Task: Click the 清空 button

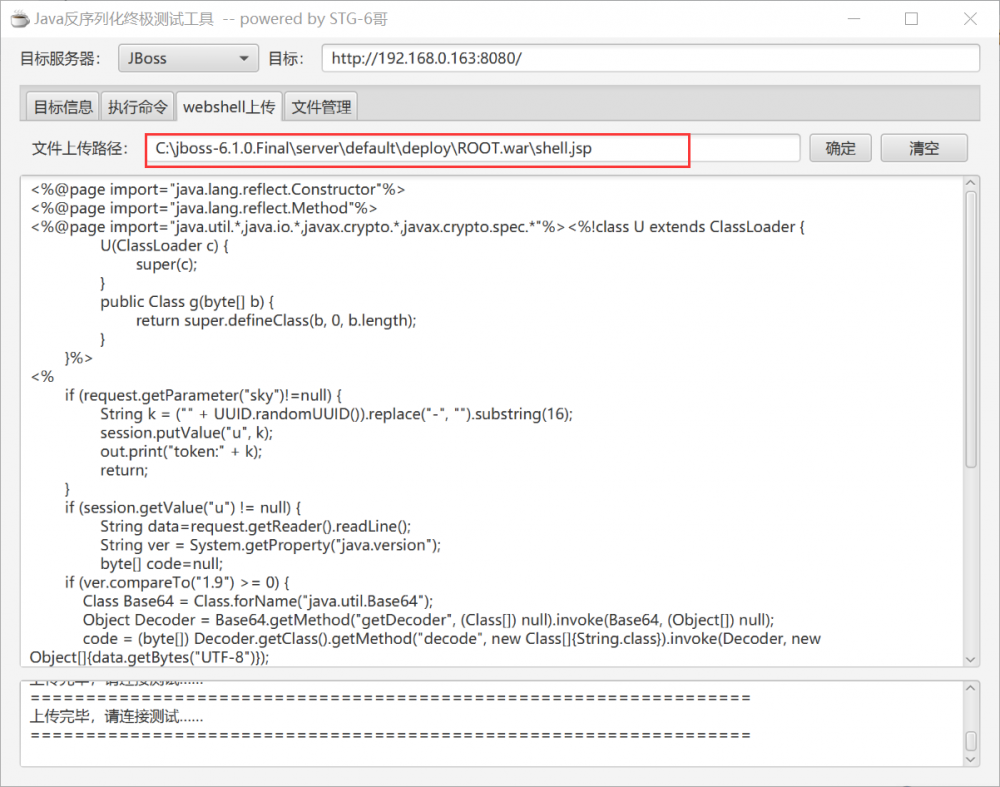Action: point(923,149)
